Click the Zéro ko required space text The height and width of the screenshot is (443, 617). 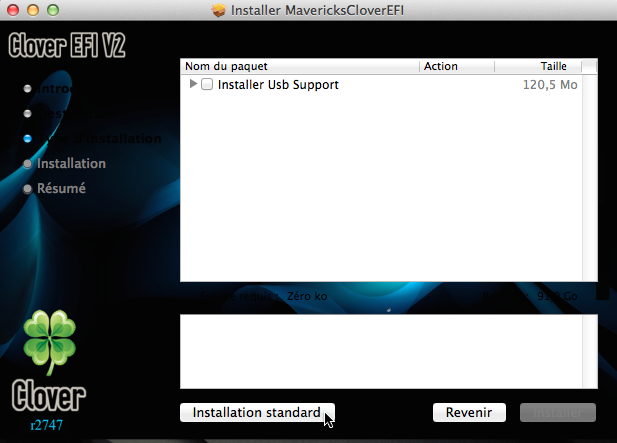(307, 296)
